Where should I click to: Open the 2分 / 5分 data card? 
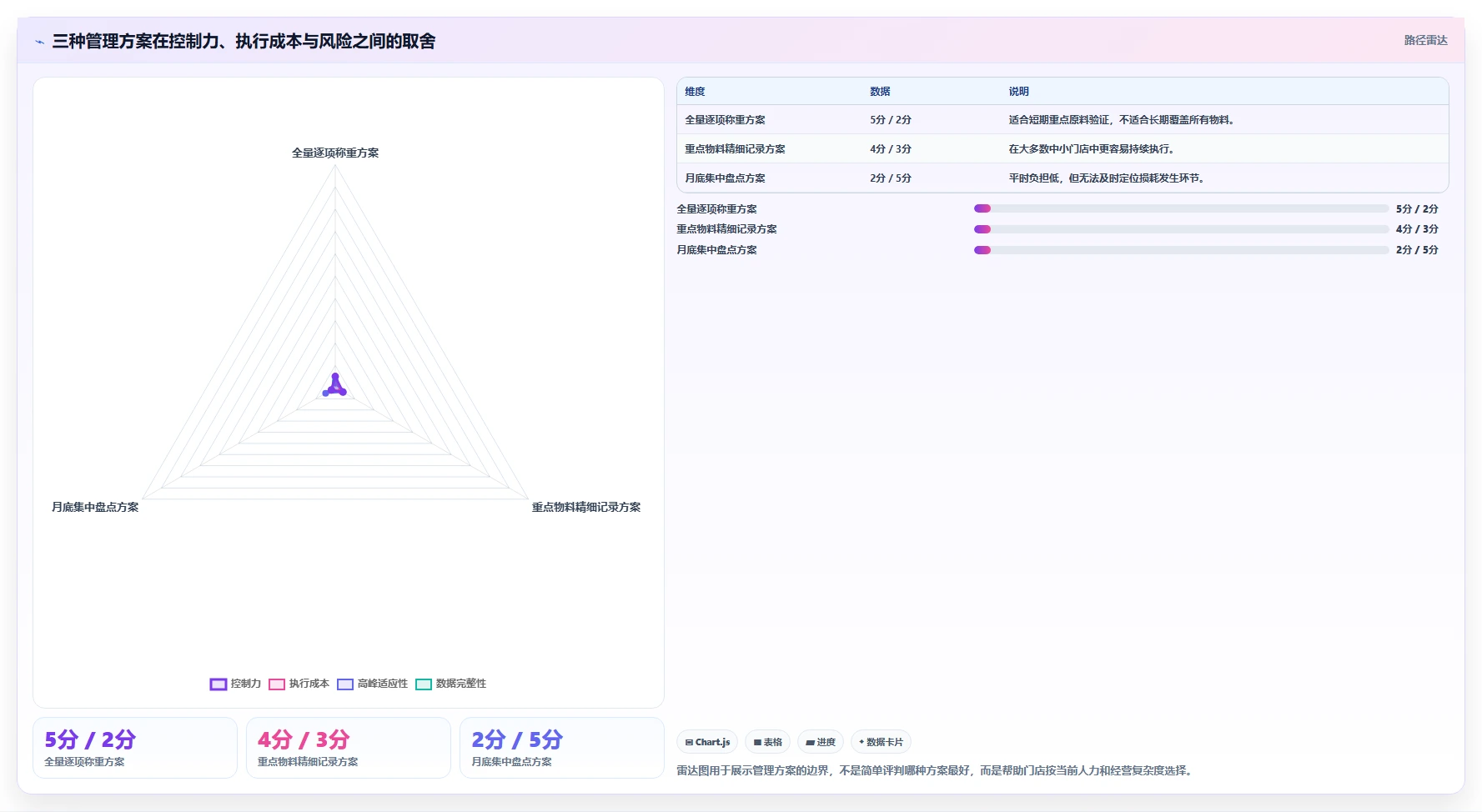click(x=562, y=748)
